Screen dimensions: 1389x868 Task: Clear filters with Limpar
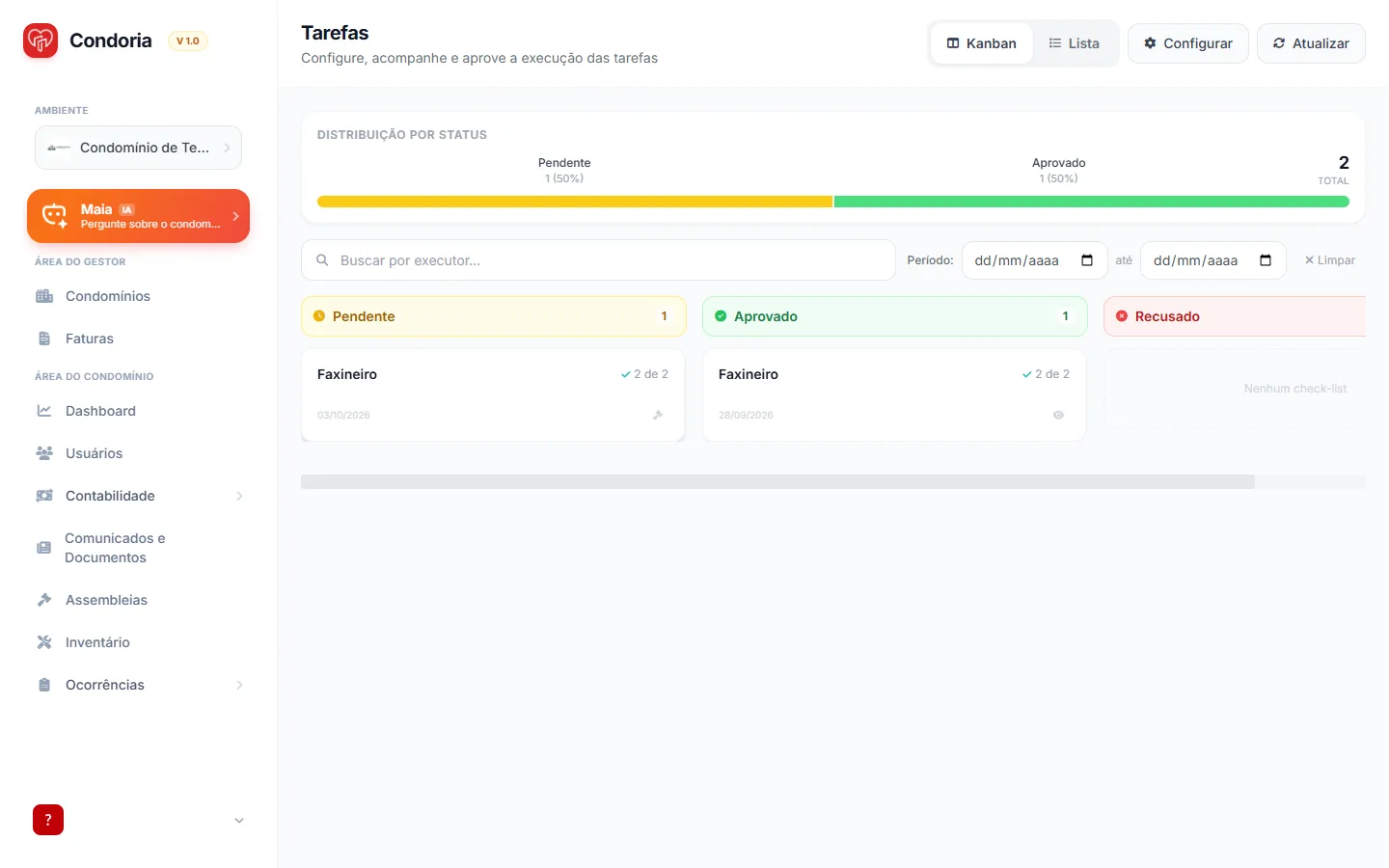(1329, 260)
